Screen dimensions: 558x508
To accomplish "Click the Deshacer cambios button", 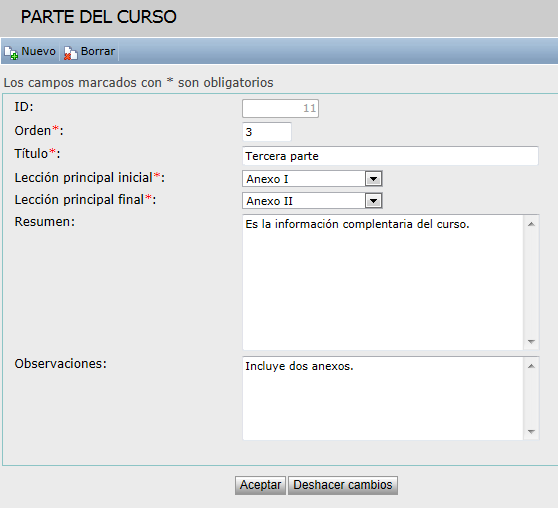I will click(x=343, y=485).
